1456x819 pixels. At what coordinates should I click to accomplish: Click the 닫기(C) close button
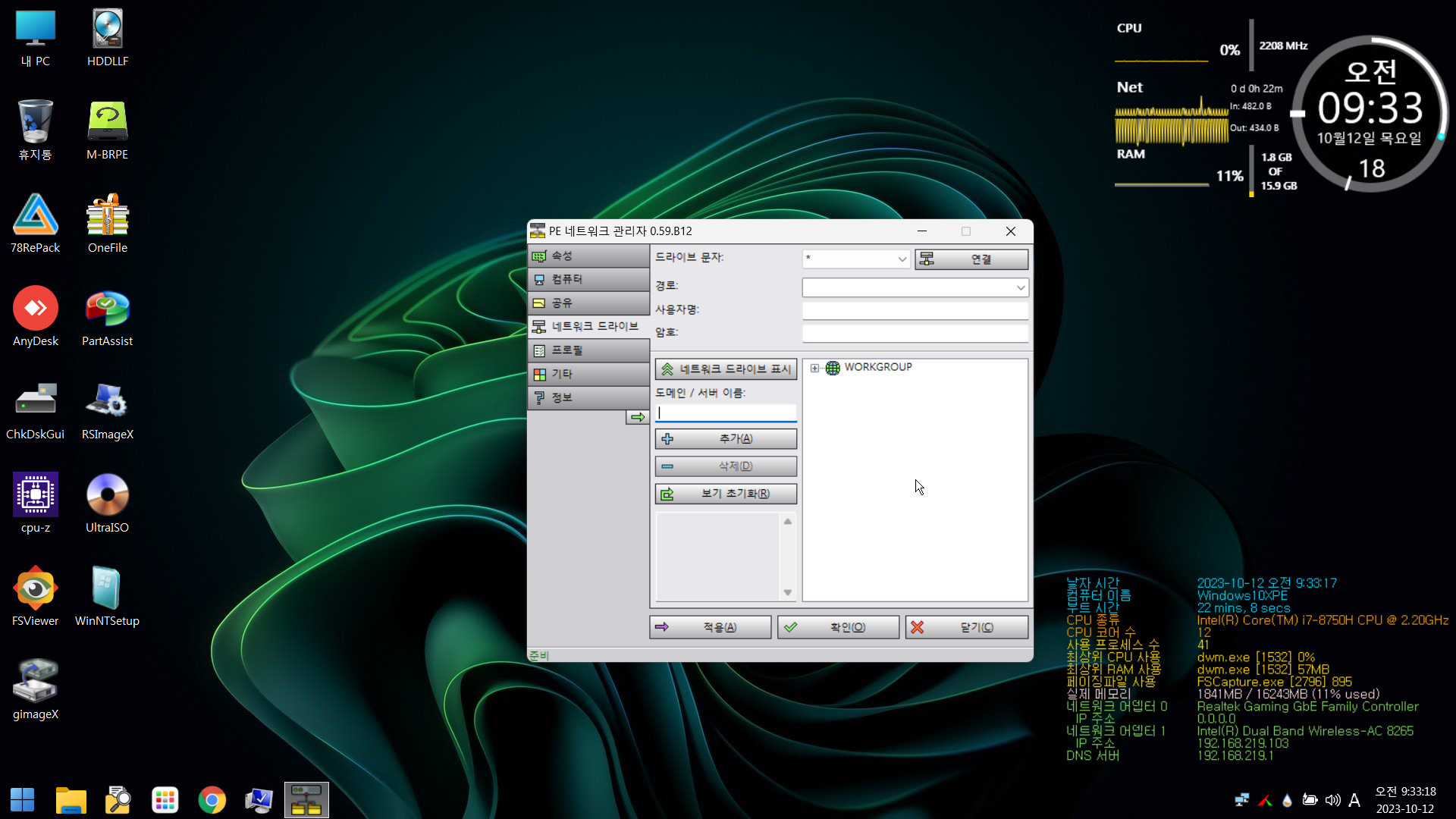(x=967, y=627)
